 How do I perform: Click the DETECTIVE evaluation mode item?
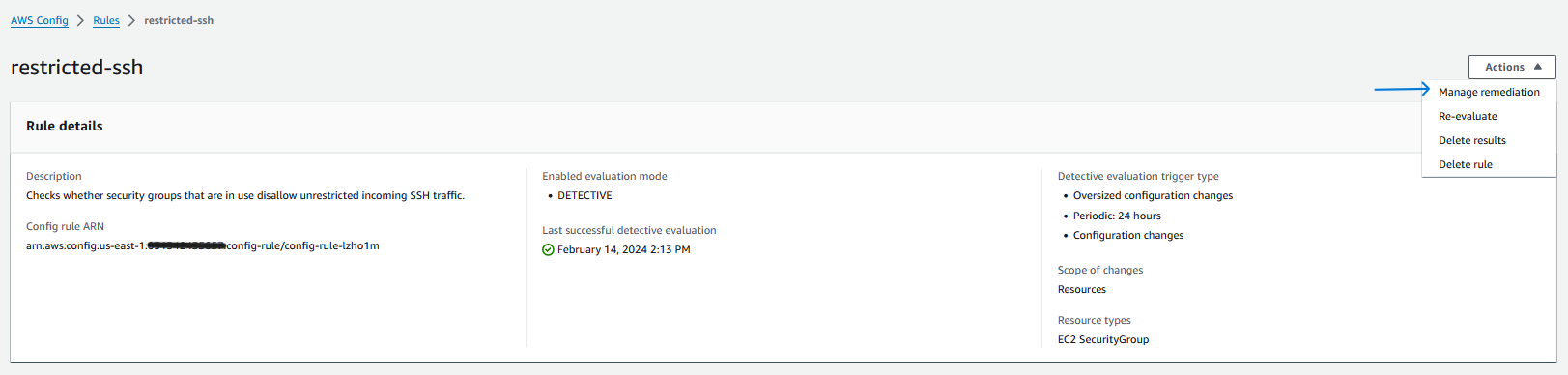(x=584, y=195)
